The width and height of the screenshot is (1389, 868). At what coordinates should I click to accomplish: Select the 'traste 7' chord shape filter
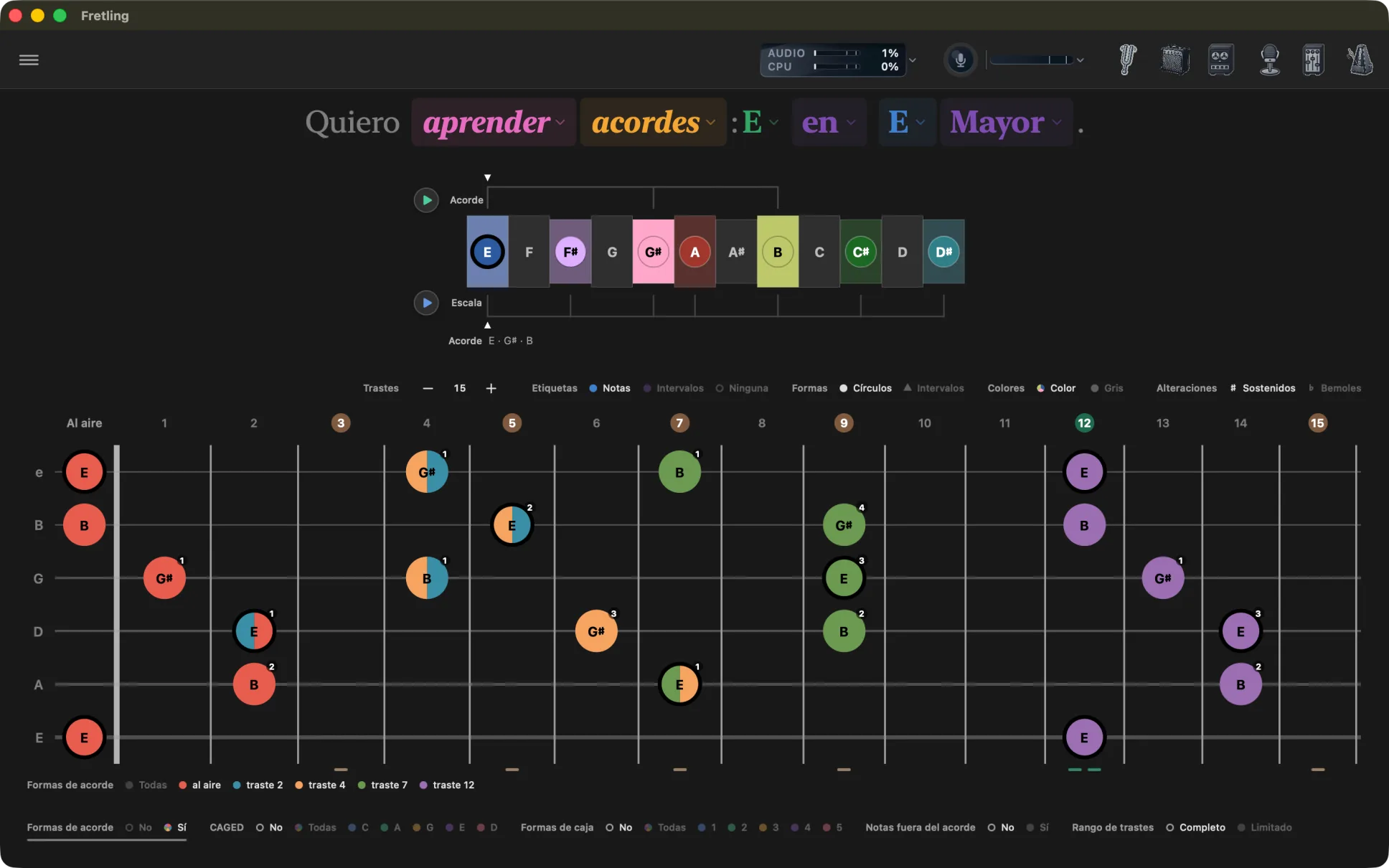click(x=382, y=785)
